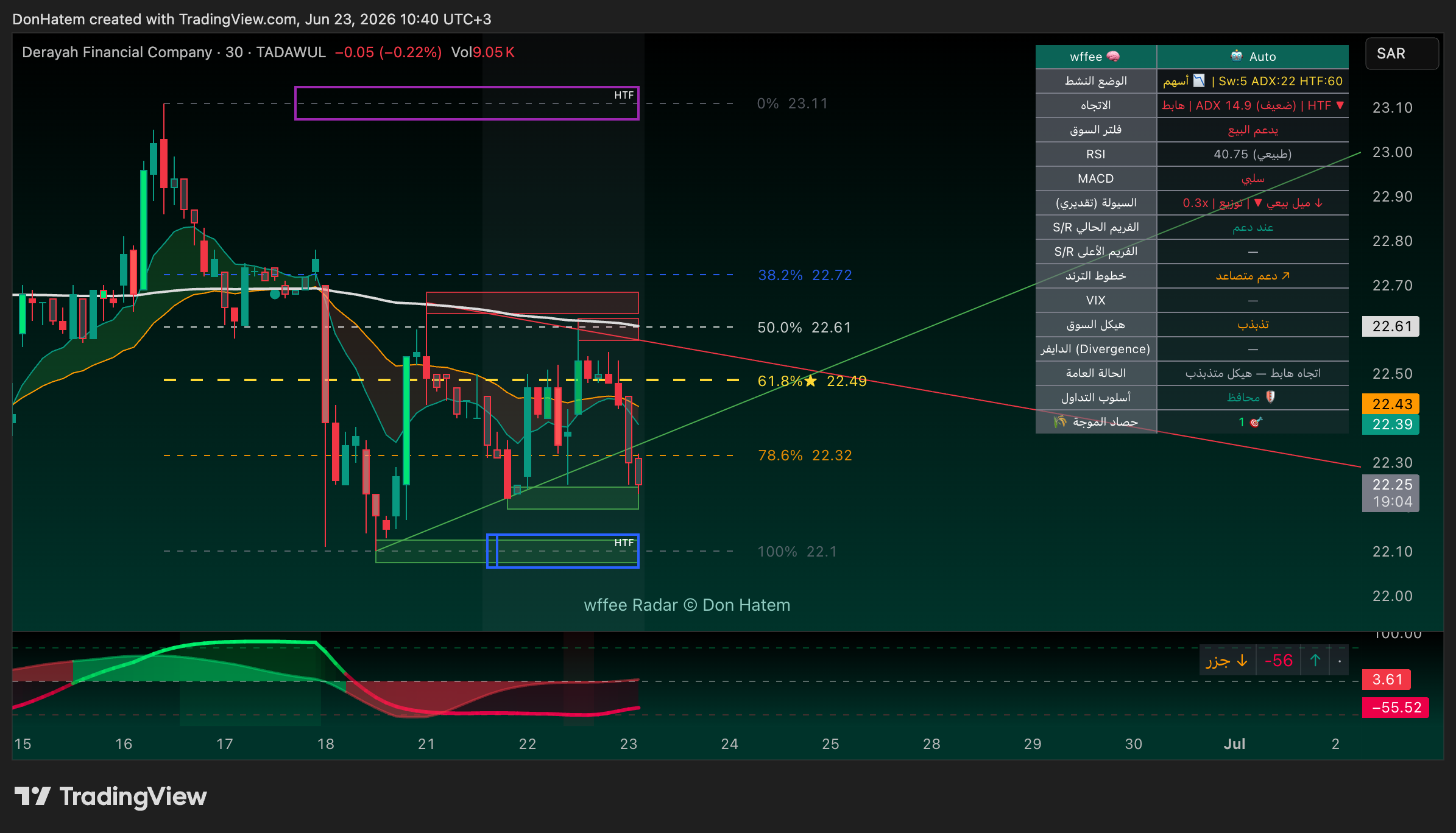
Task: Click the تذبذب value cell
Action: click(1253, 325)
